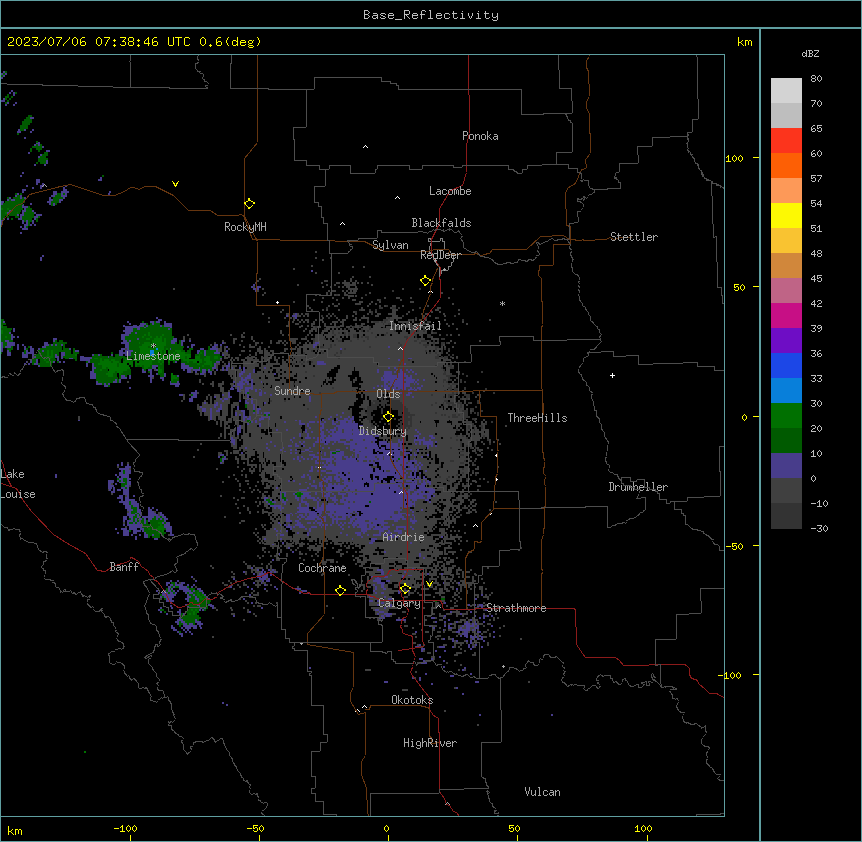Click the -30 value in dBZ legend
The width and height of the screenshot is (862, 842).
[819, 528]
